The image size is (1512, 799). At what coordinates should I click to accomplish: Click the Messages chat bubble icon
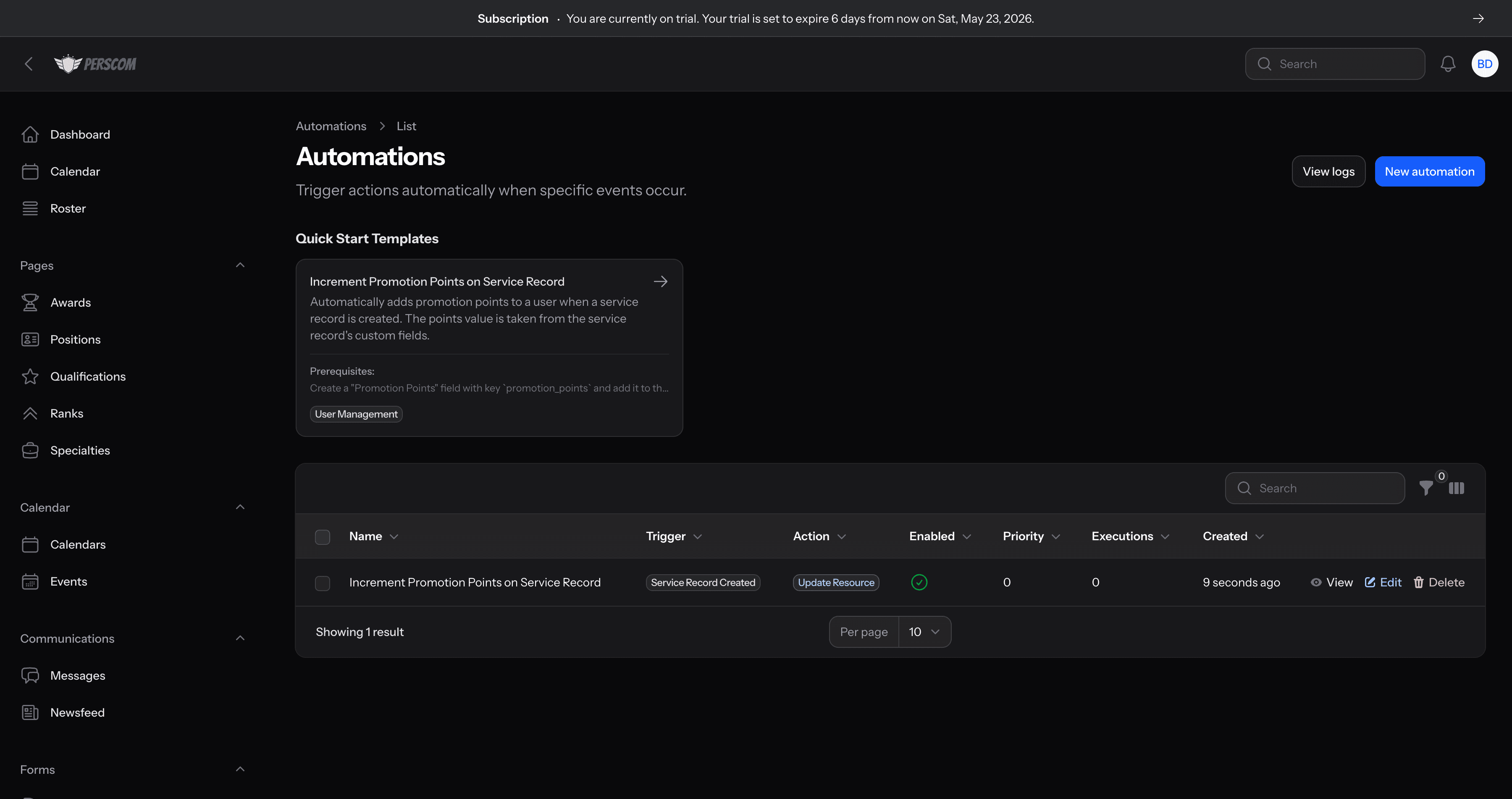(x=30, y=675)
